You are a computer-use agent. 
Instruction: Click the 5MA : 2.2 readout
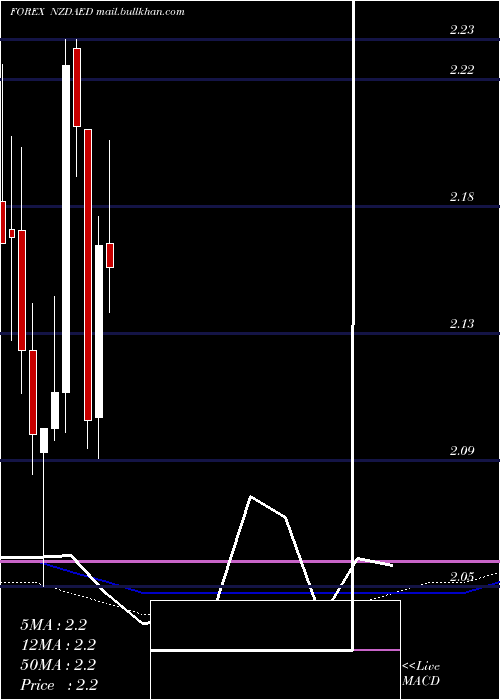pyautogui.click(x=53, y=625)
